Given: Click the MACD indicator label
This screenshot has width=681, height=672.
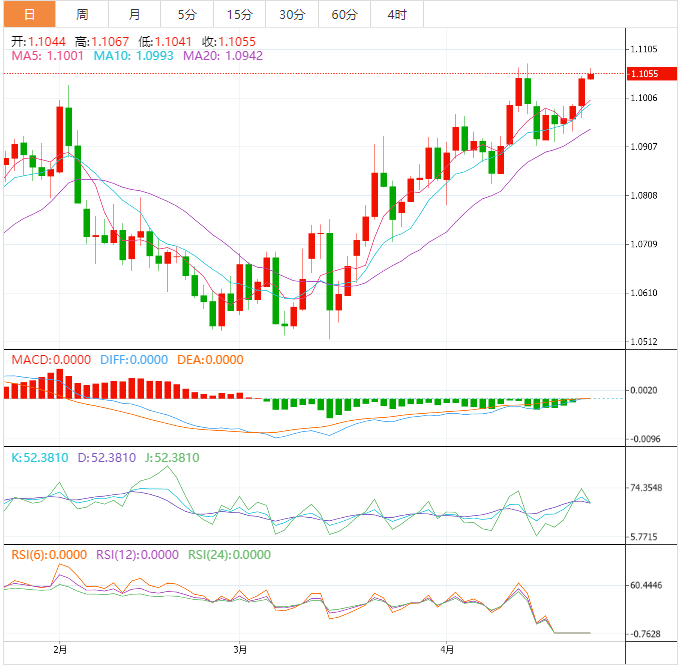Looking at the screenshot, I should 50,360.
